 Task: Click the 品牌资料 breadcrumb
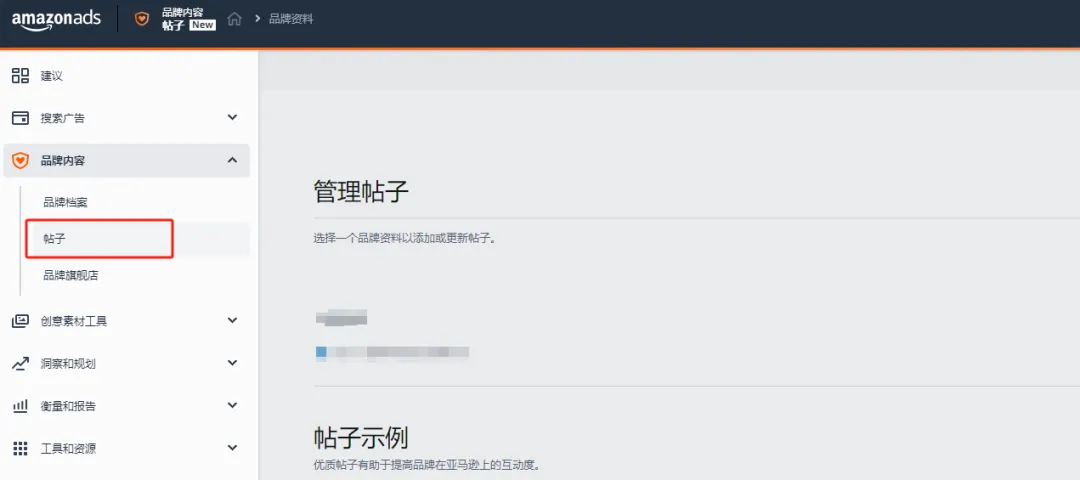point(291,19)
